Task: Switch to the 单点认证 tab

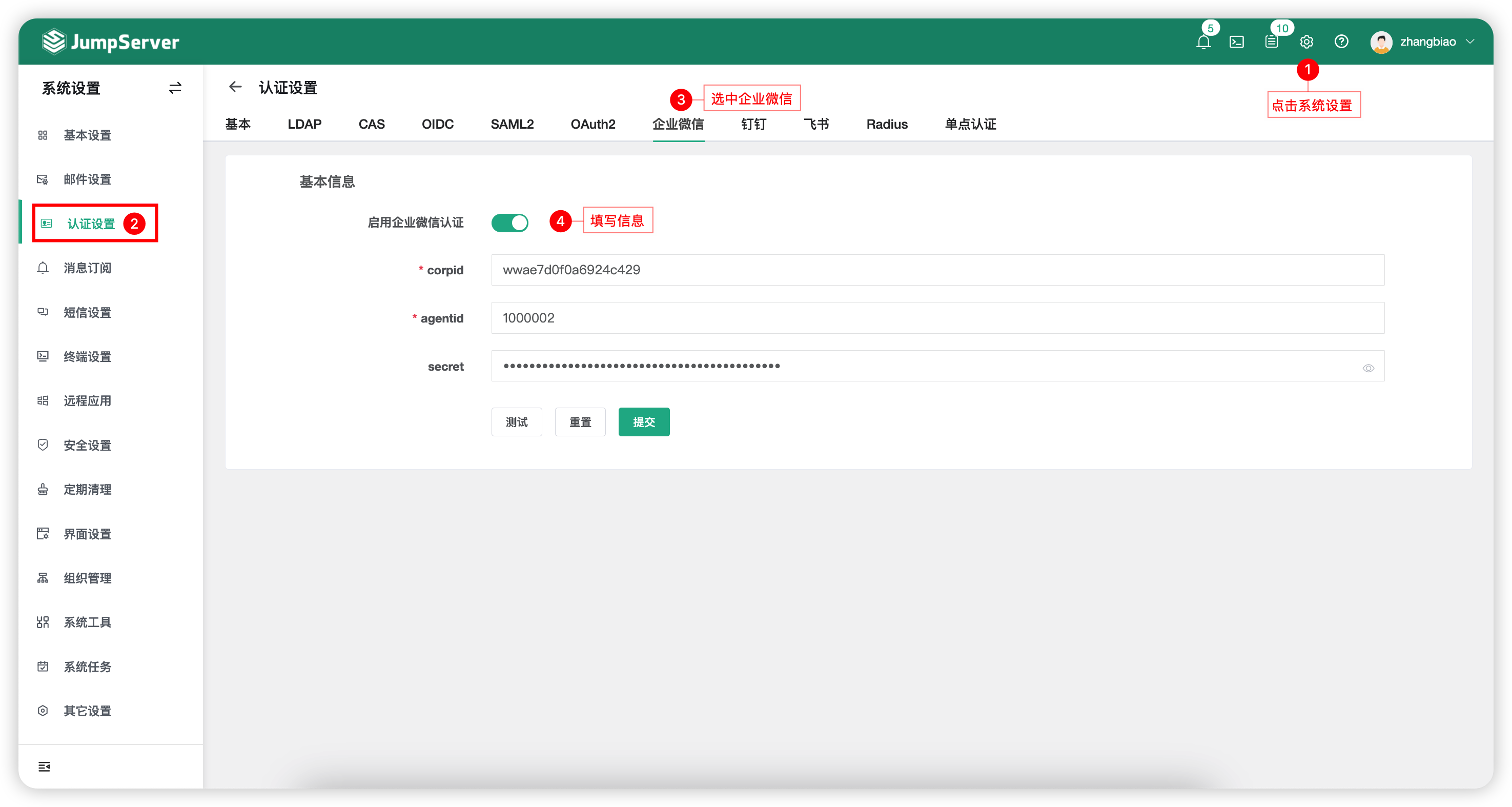Action: tap(970, 124)
